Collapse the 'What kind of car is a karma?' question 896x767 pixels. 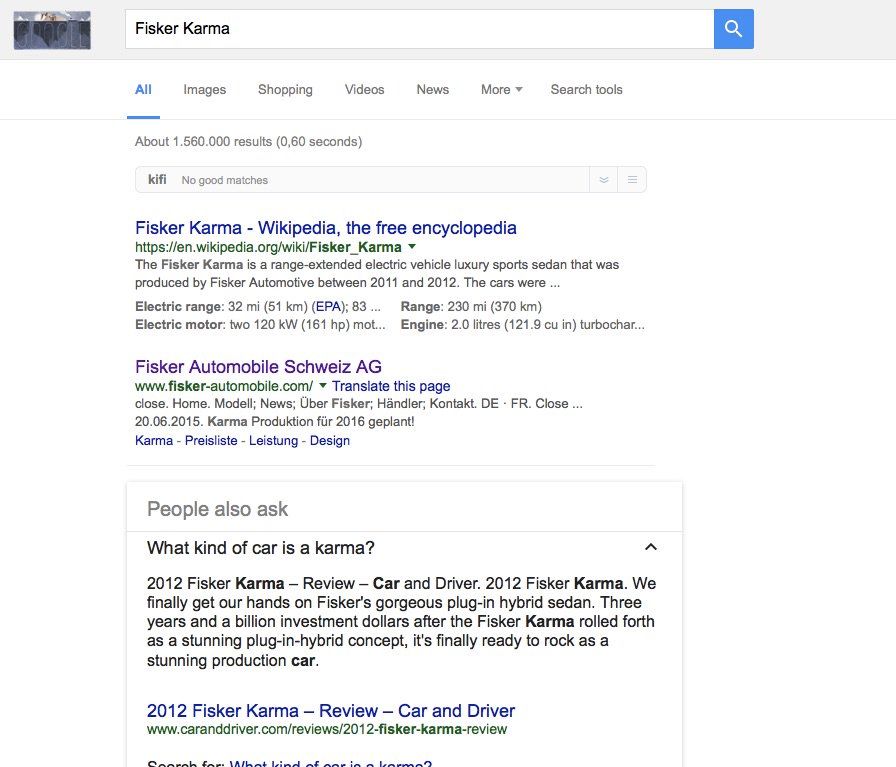click(x=651, y=547)
